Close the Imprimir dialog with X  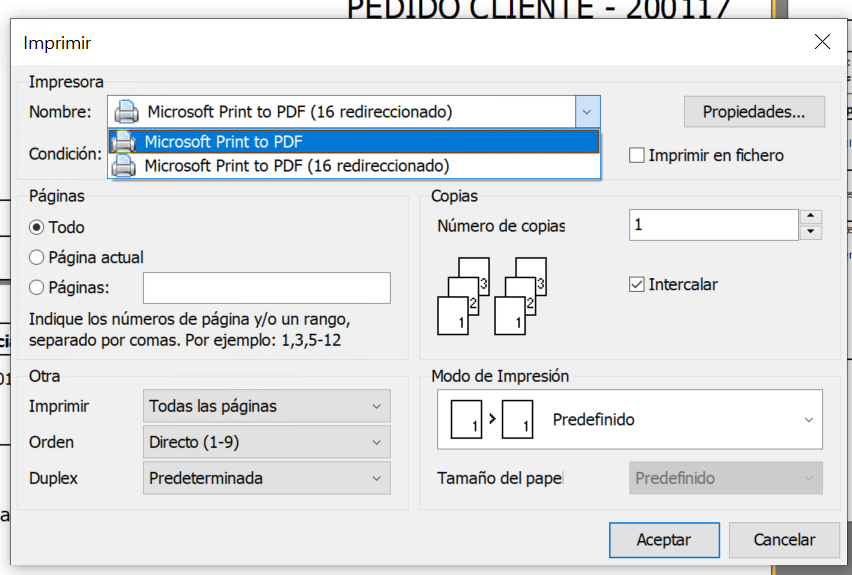point(822,42)
